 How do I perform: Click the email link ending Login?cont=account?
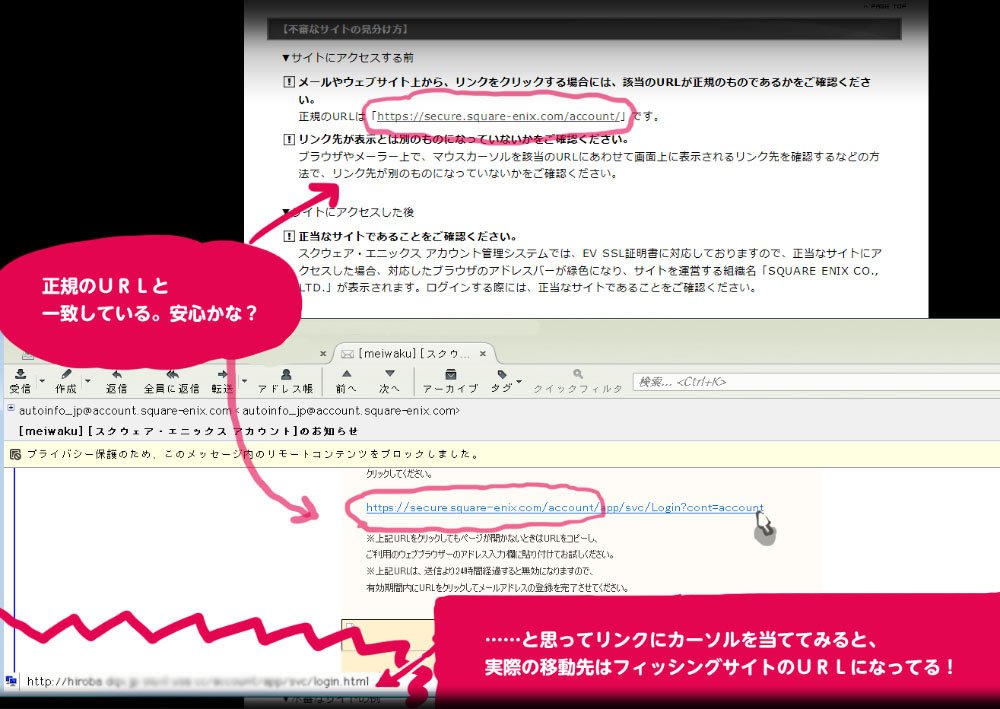[564, 508]
